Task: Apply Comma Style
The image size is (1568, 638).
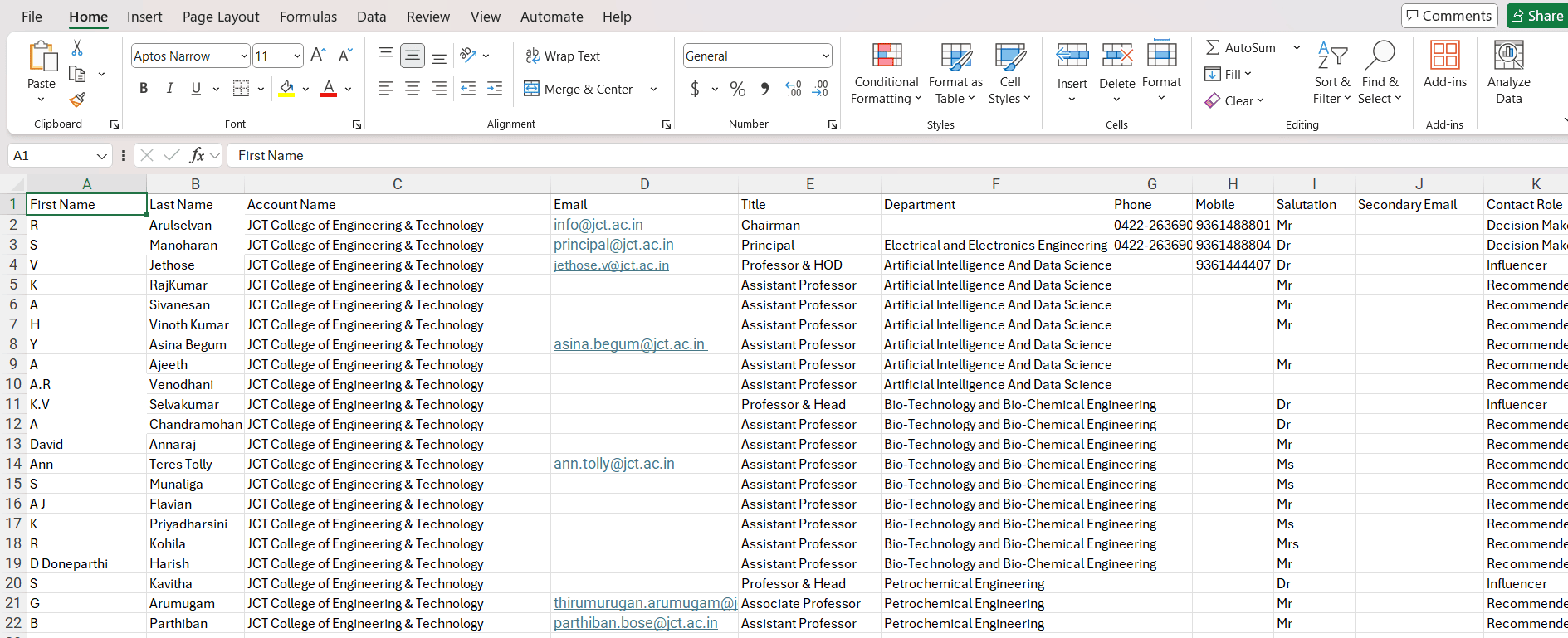Action: coord(764,89)
